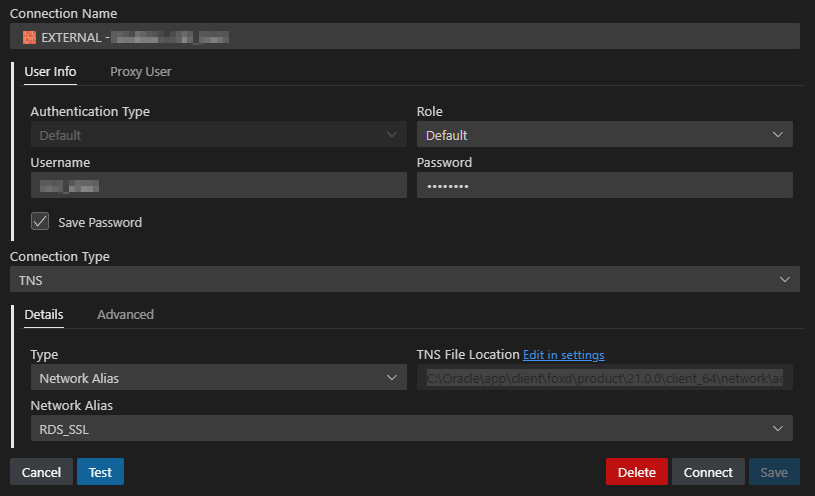The image size is (815, 496).
Task: Select the User Info tab
Action: click(50, 72)
